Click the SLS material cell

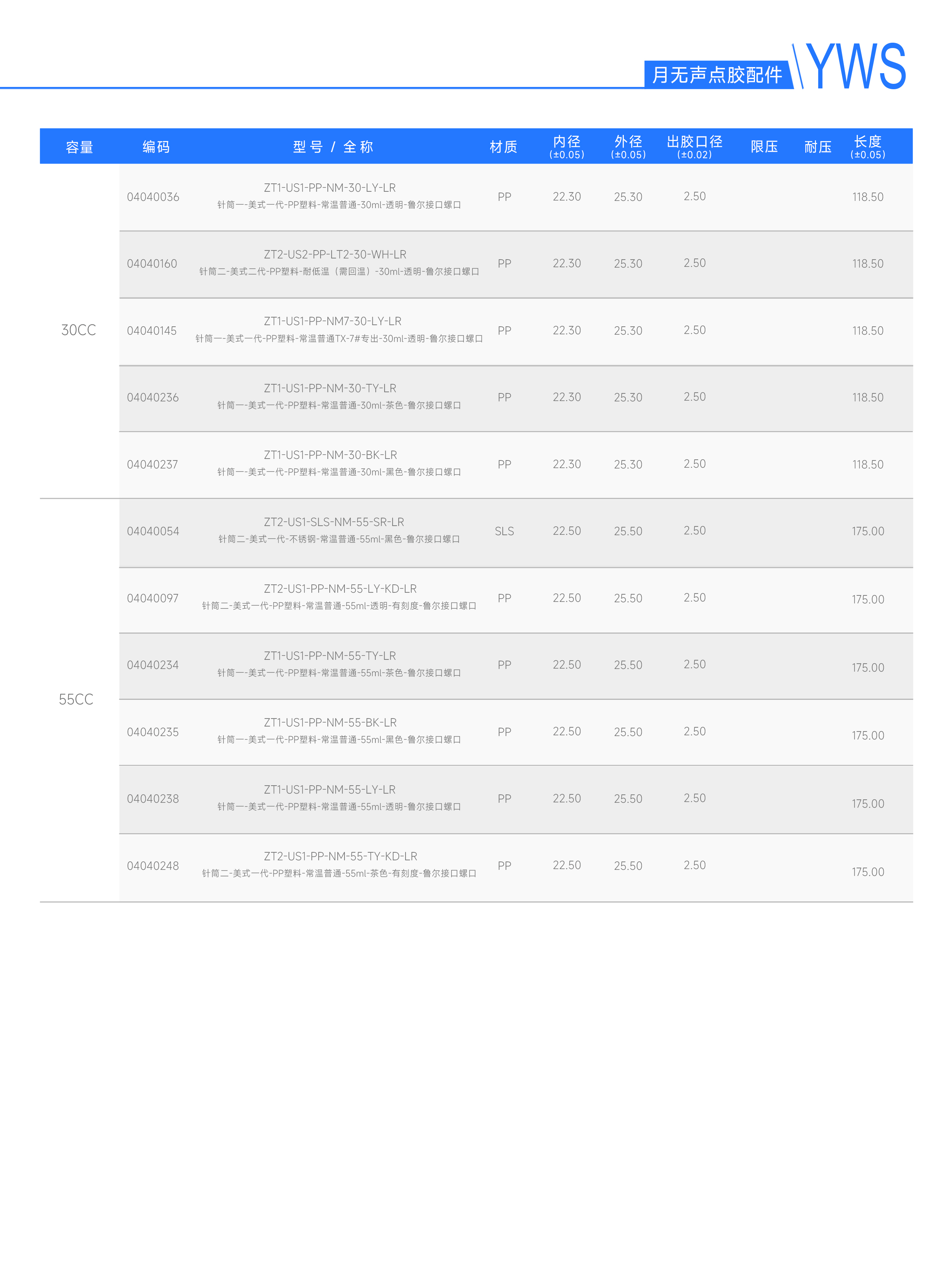(504, 531)
